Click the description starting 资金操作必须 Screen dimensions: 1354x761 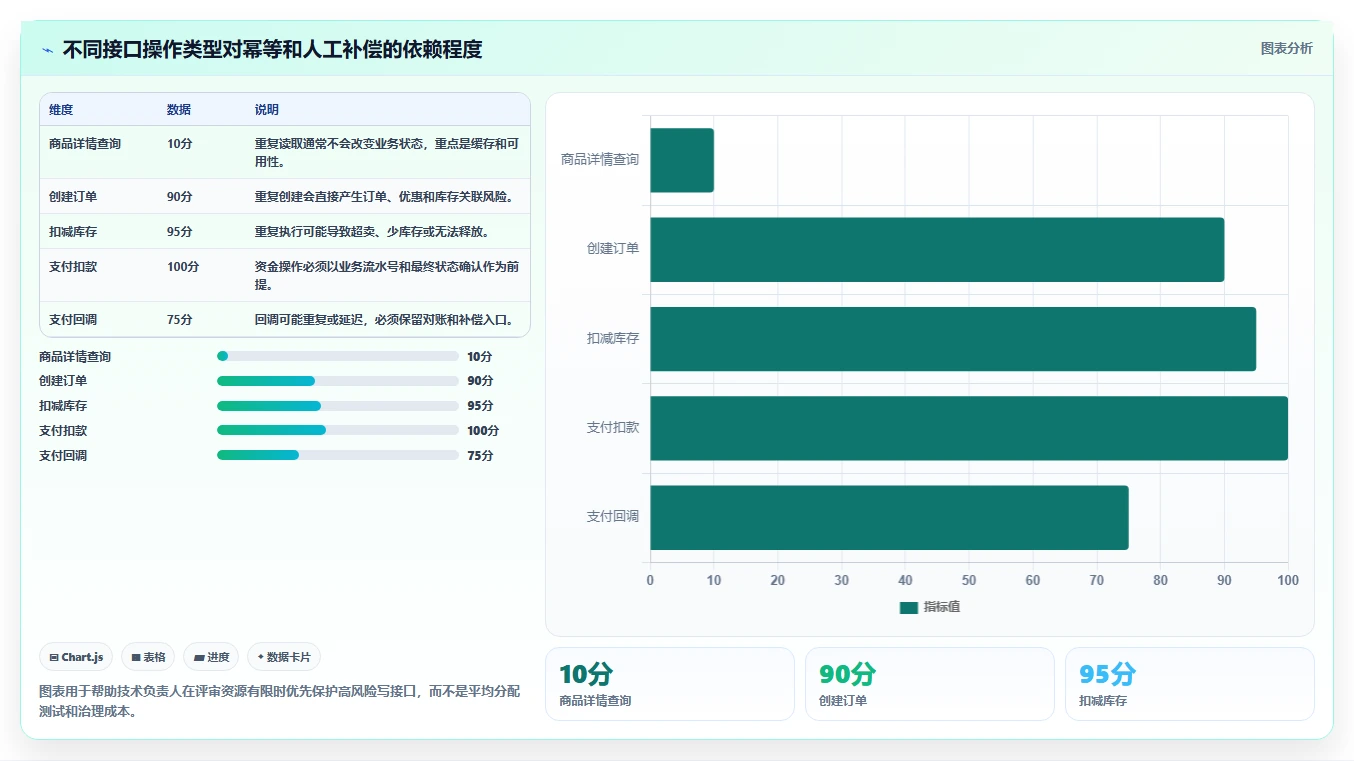coord(387,275)
